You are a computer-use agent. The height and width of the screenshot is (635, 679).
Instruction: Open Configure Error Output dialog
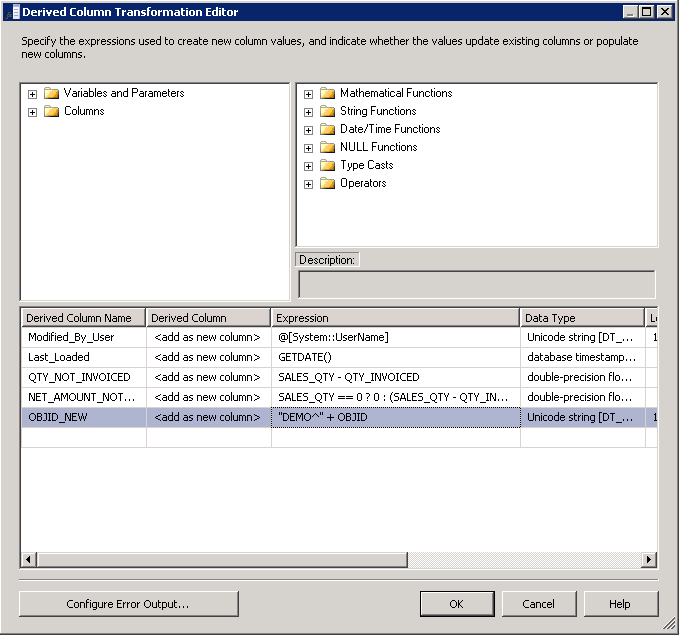[x=128, y=603]
